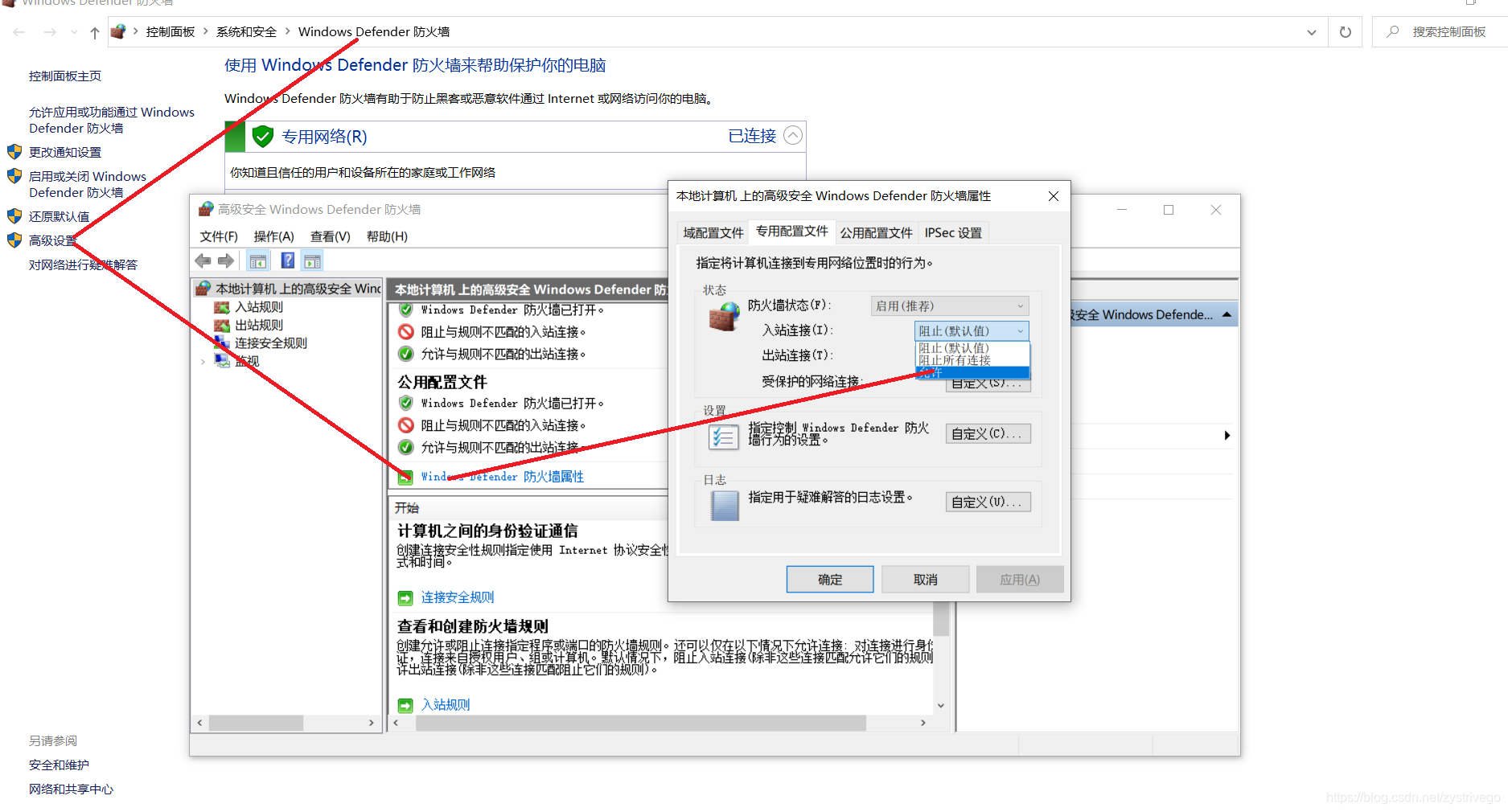This screenshot has height=812, width=1508.
Task: Click shield icon beside 高级设置
Action: (14, 240)
